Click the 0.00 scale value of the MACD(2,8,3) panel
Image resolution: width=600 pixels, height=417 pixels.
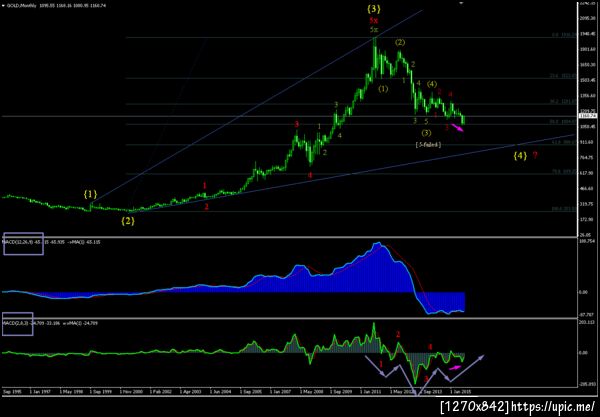583,353
